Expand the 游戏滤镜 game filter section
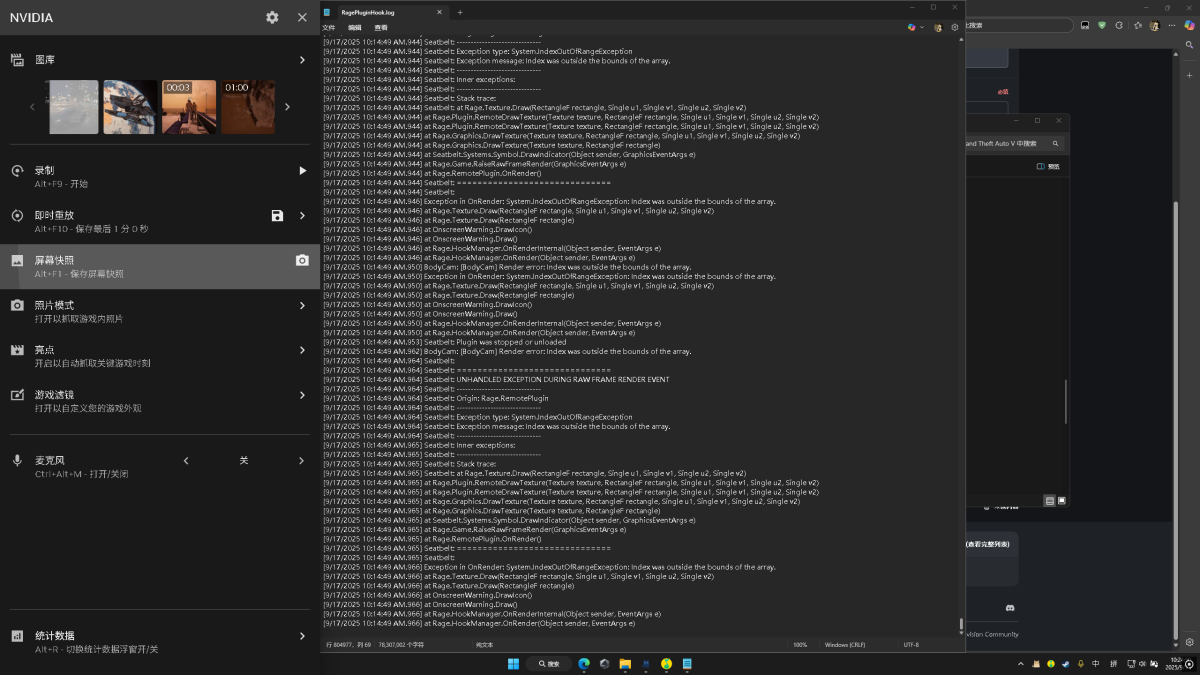Image resolution: width=1200 pixels, height=675 pixels. pos(302,395)
